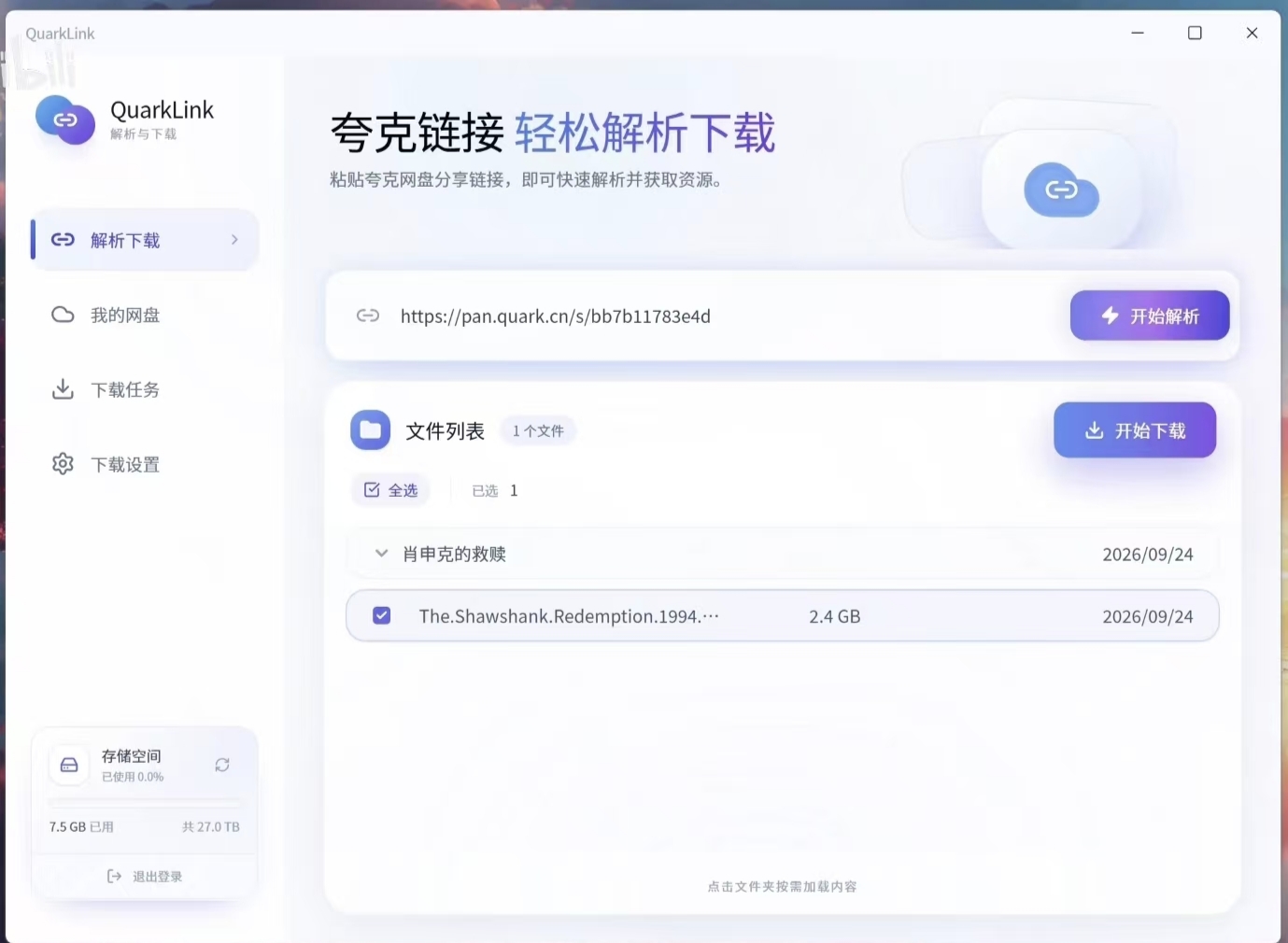The height and width of the screenshot is (943, 1288).
Task: Click the 共 27.0 TB total text
Action: [x=211, y=826]
